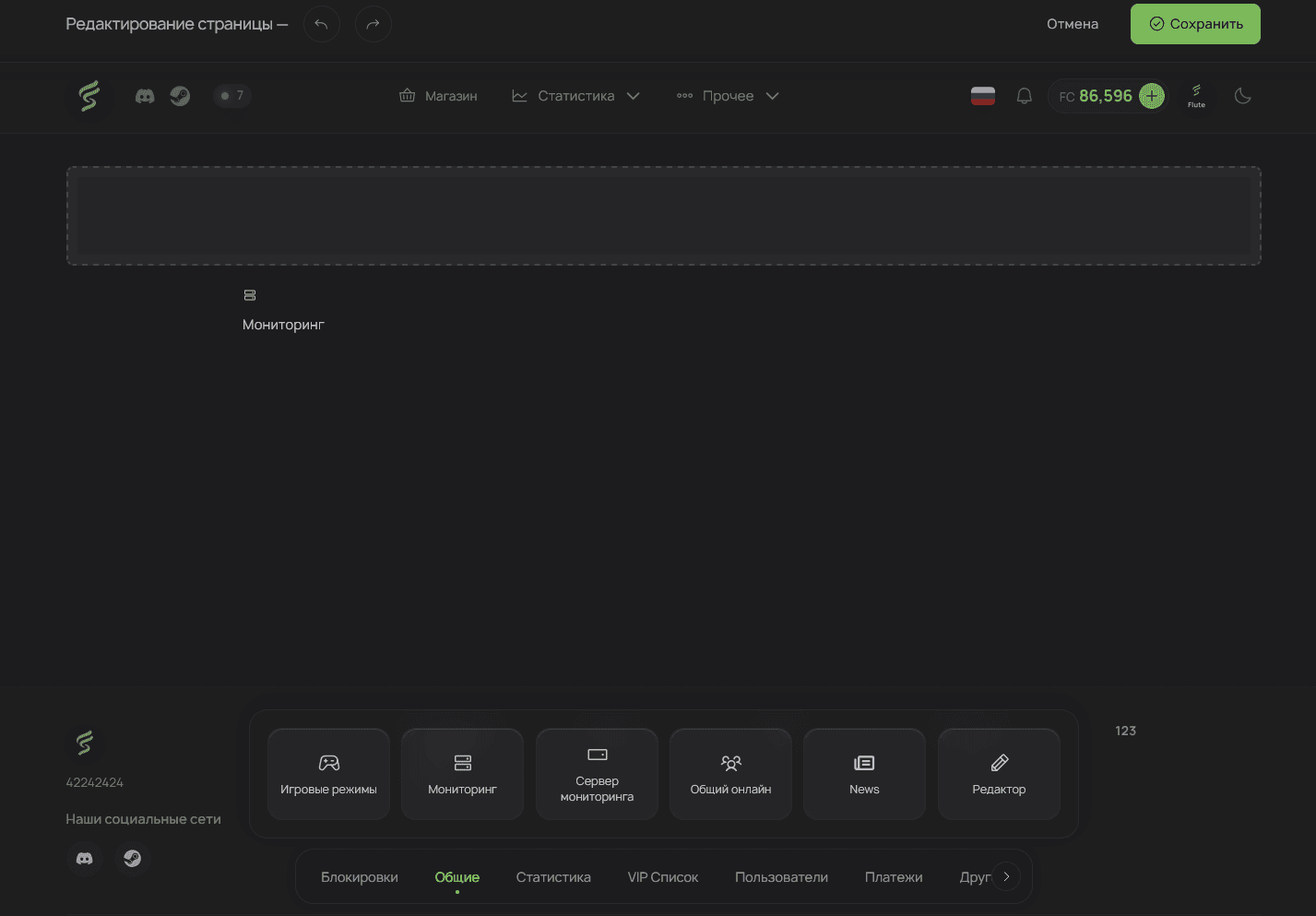
Task: Select the Платежи tab
Action: (x=893, y=876)
